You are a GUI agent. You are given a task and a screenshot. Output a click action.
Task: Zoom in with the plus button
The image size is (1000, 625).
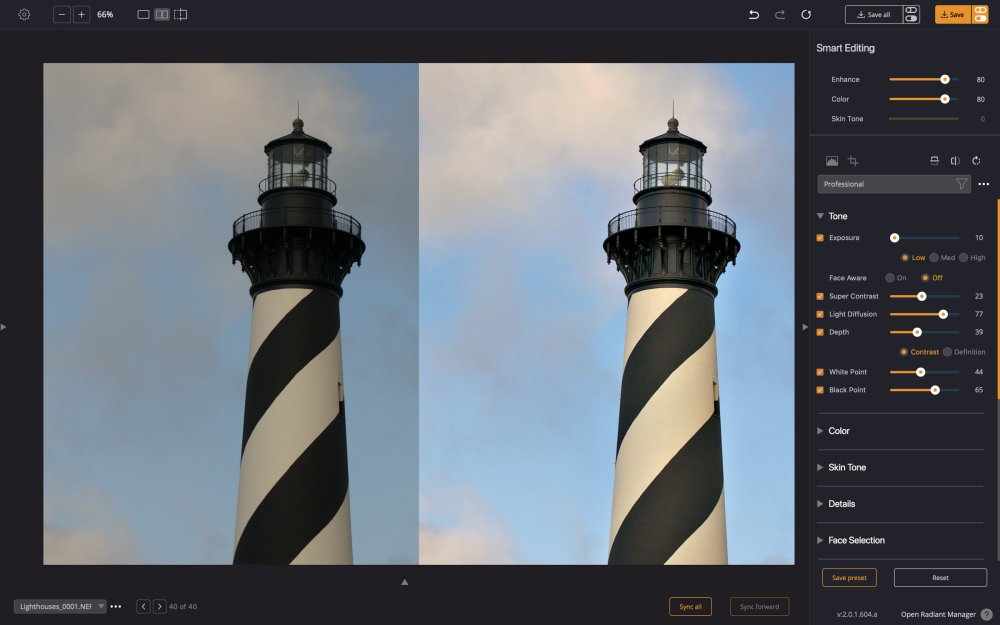click(x=82, y=14)
